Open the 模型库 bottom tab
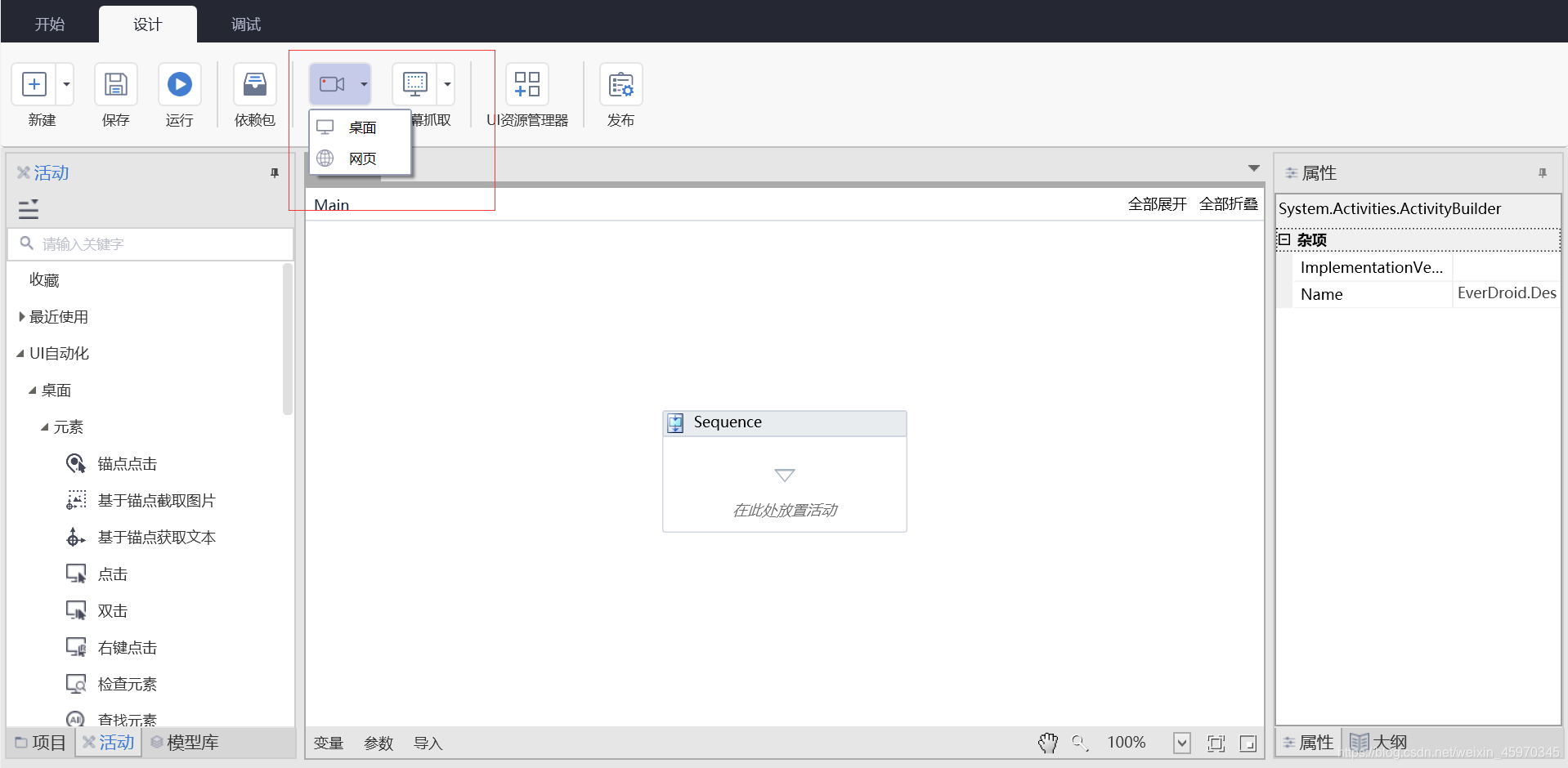 coord(185,743)
